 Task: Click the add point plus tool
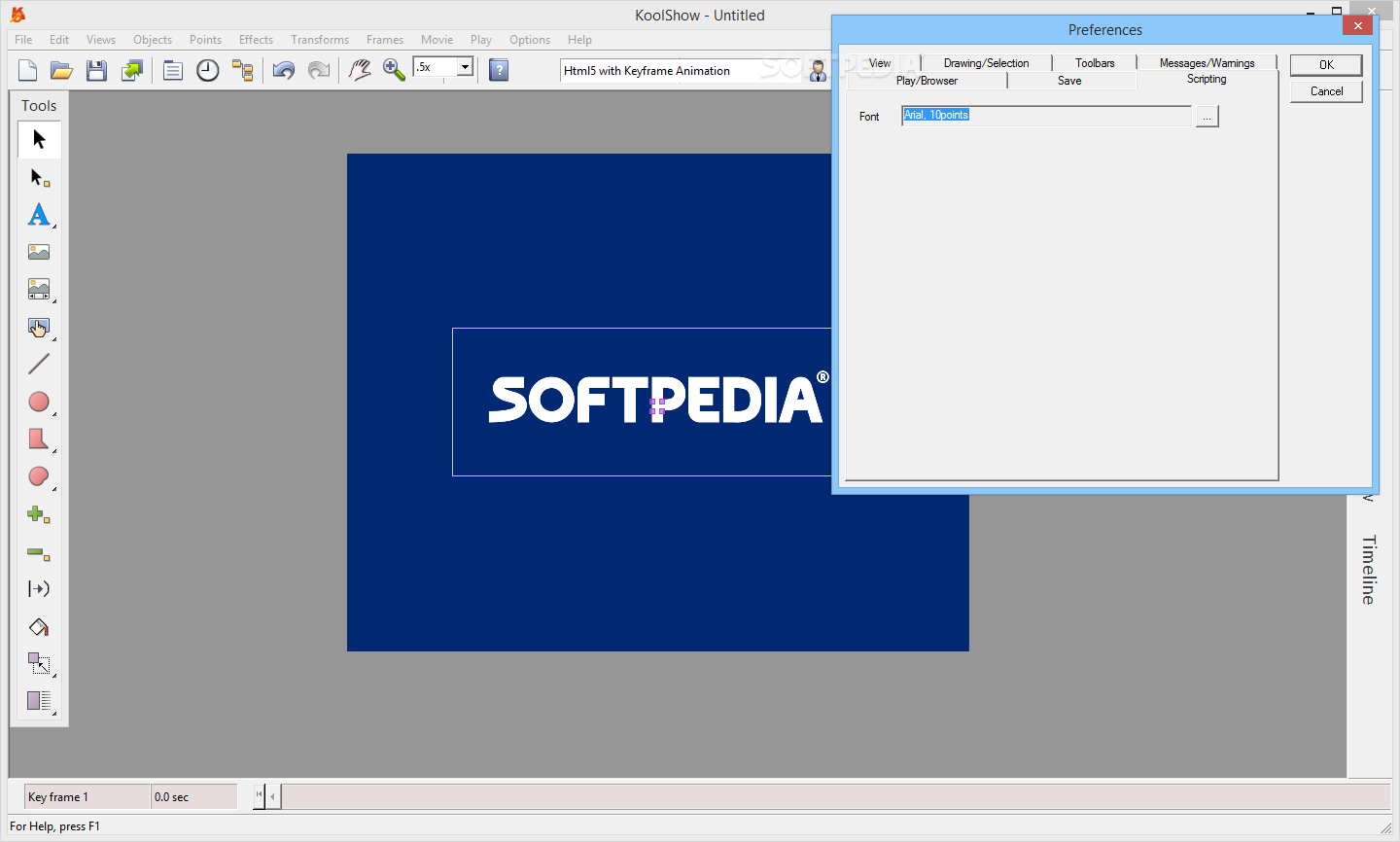tap(39, 514)
